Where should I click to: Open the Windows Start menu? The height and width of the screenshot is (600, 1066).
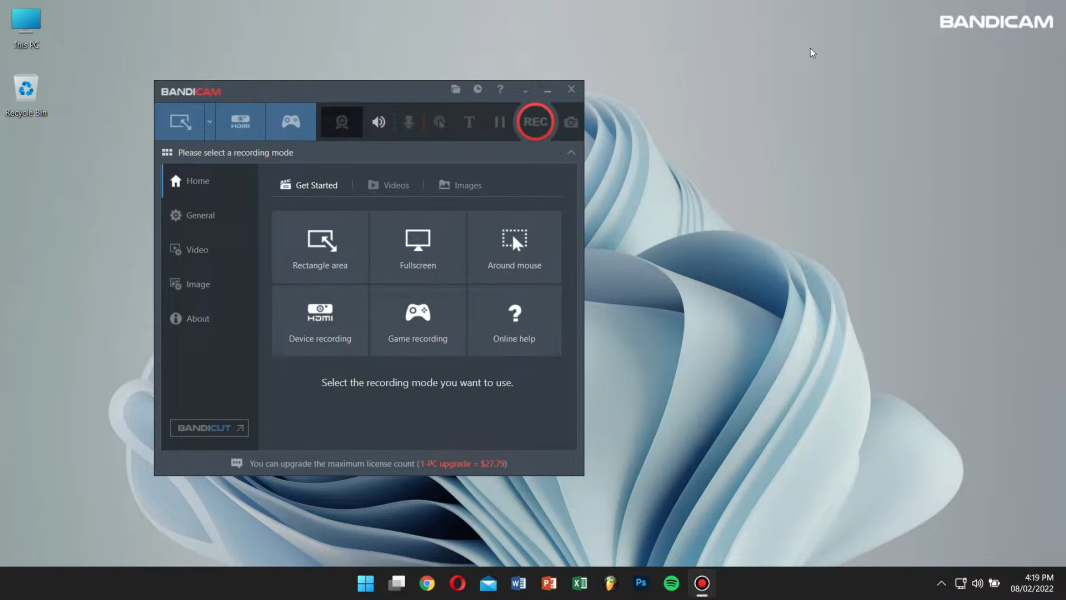point(366,583)
